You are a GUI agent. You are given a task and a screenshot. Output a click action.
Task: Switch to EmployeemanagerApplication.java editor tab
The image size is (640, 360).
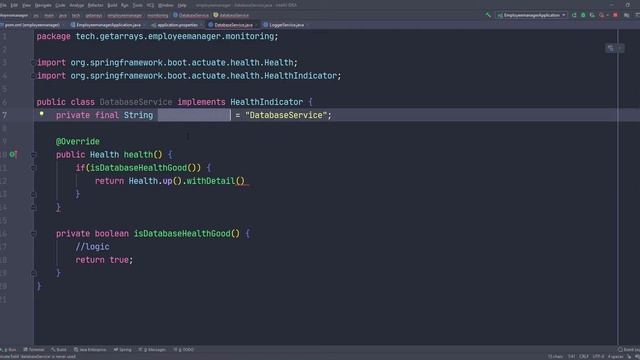(x=106, y=25)
